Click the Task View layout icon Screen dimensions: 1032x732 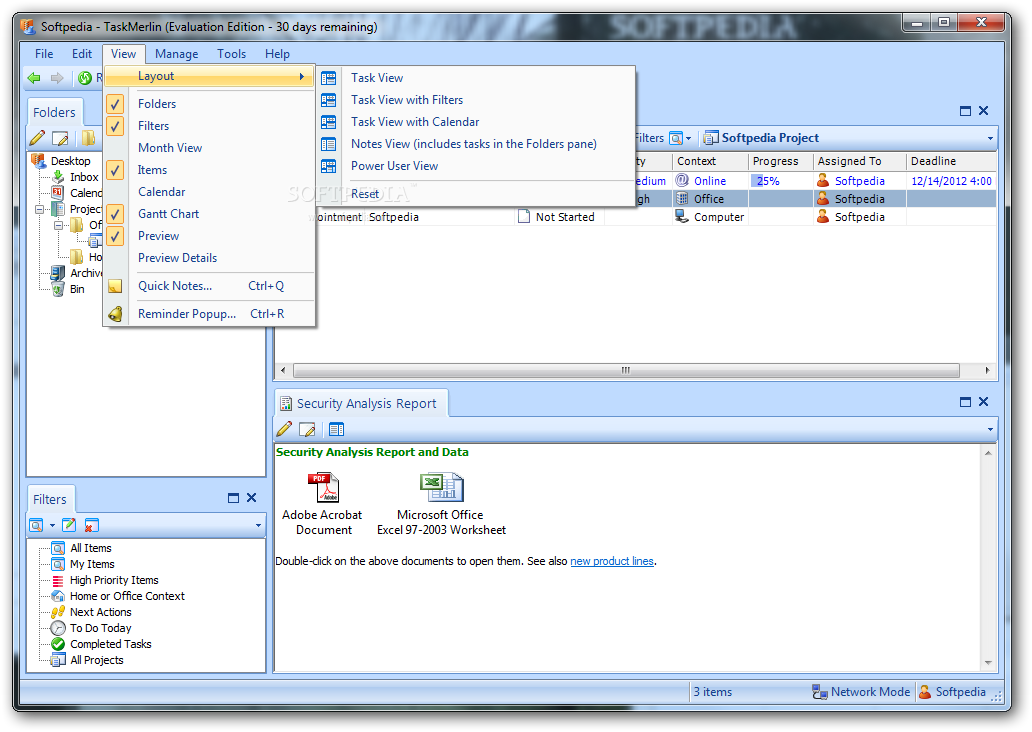328,78
